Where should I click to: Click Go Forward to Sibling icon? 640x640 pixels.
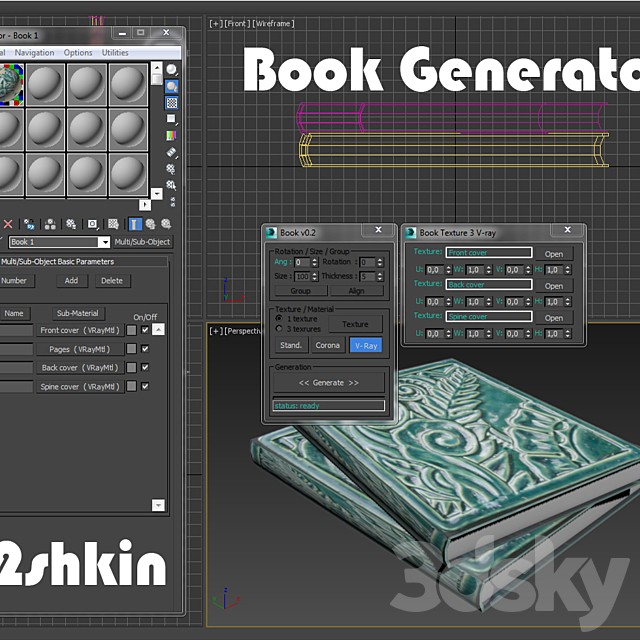(x=166, y=224)
